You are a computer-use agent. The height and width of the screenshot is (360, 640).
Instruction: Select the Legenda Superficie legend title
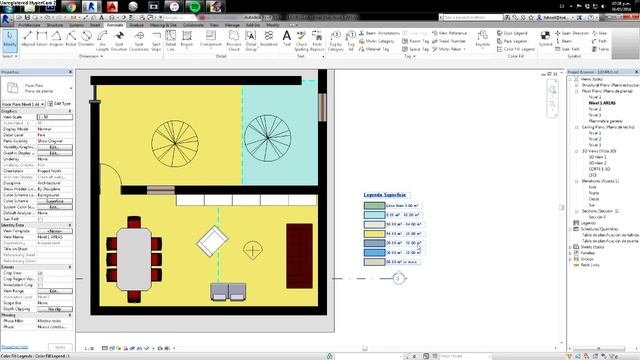[x=385, y=195]
